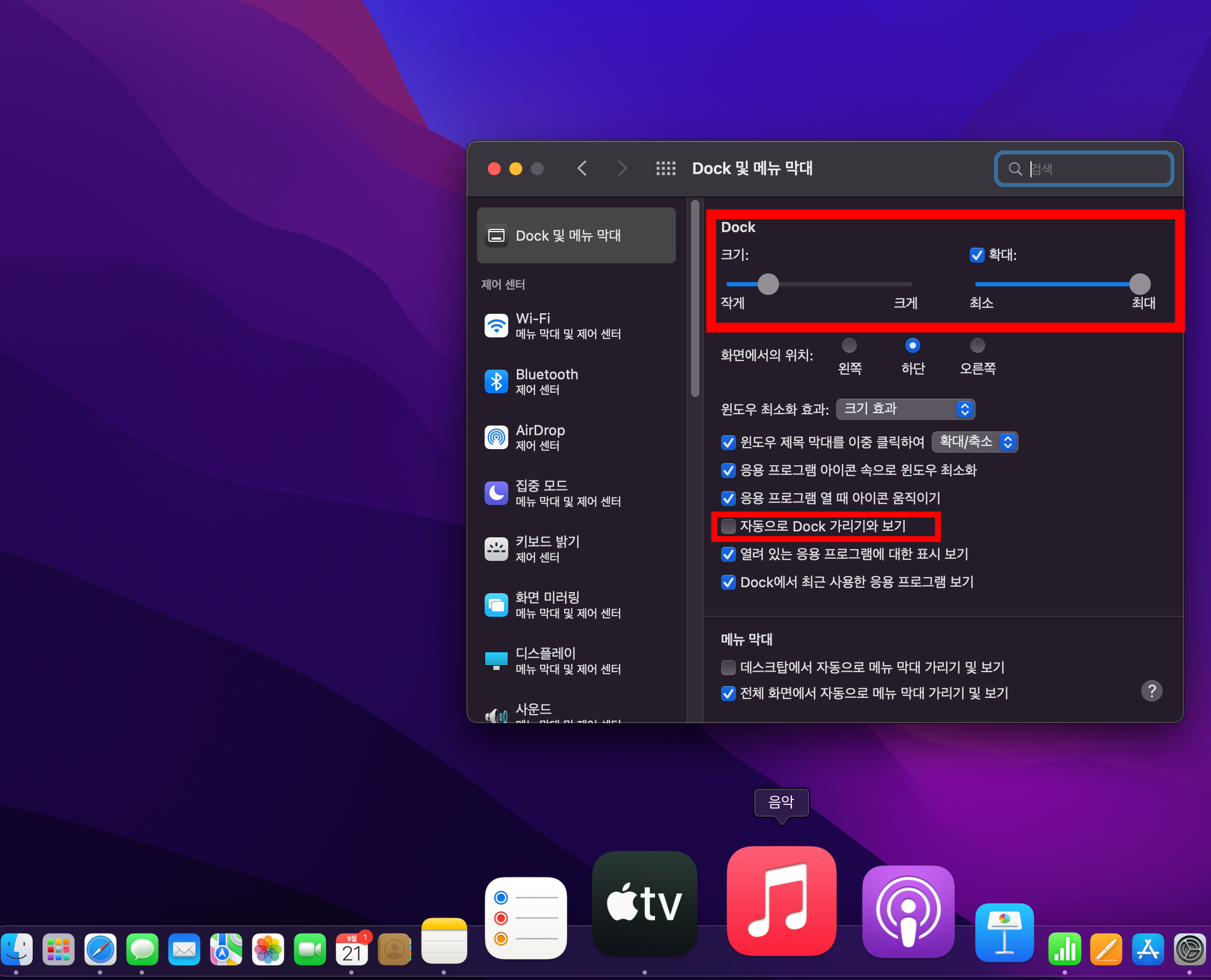Open Pages app in the Dock
Screen dimensions: 1211x980
point(1107,949)
